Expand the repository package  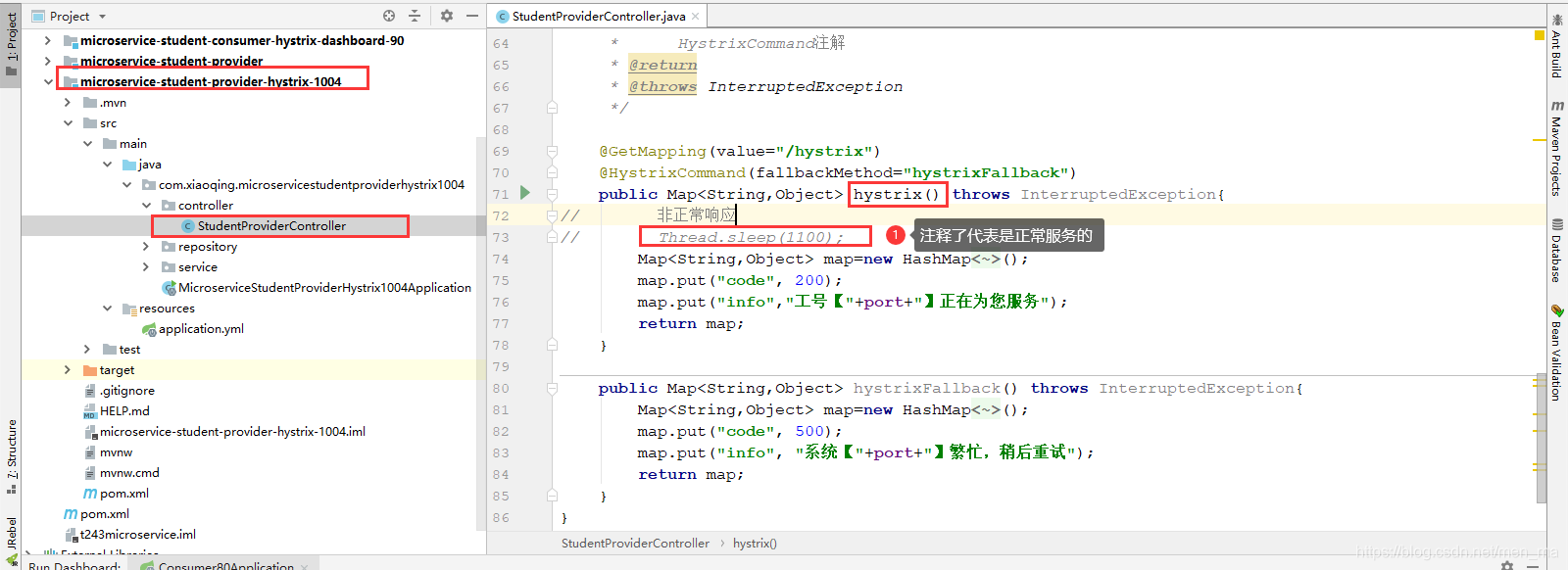pyautogui.click(x=146, y=246)
